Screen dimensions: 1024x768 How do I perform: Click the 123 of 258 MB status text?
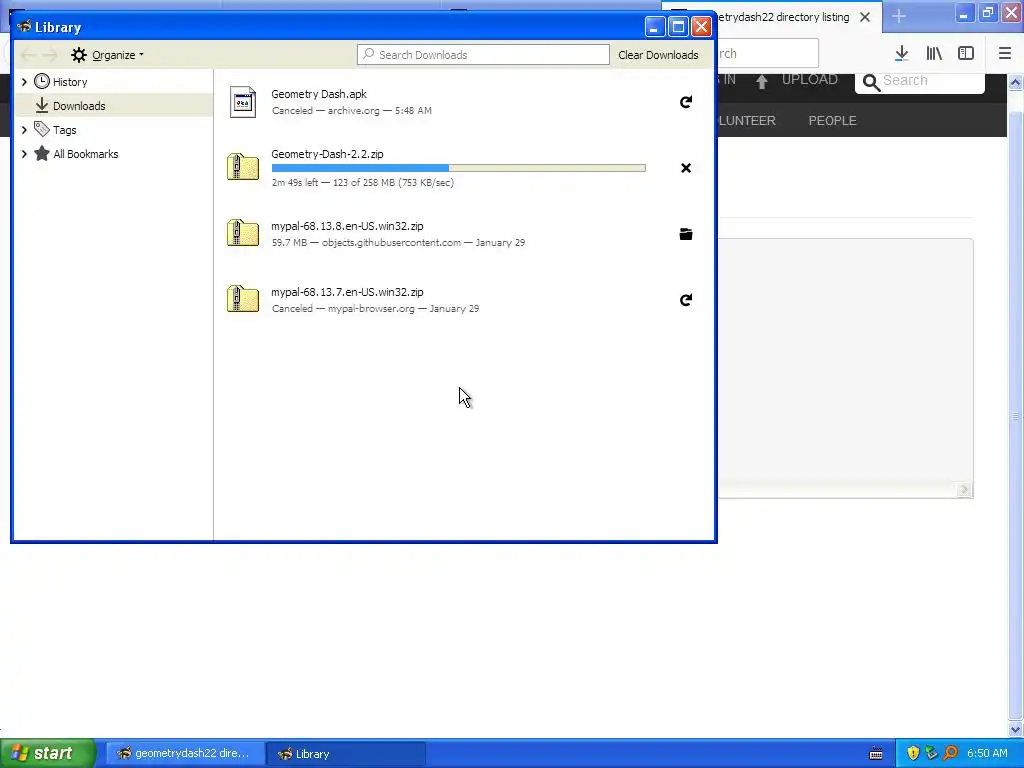[362, 183]
